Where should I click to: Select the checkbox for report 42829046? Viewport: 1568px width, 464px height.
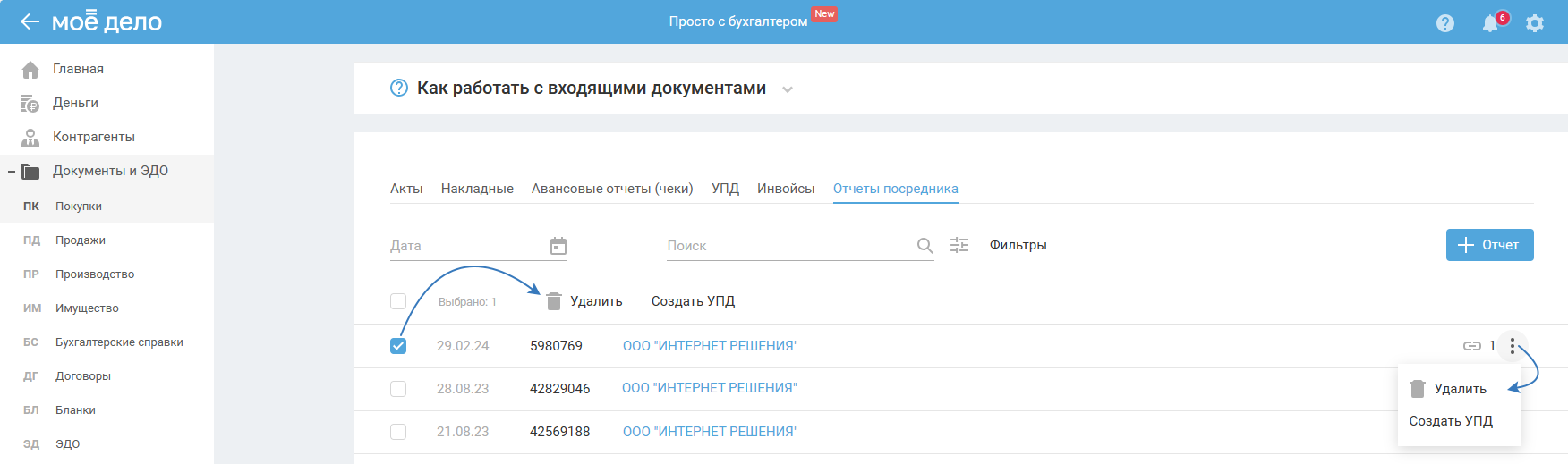tap(398, 389)
